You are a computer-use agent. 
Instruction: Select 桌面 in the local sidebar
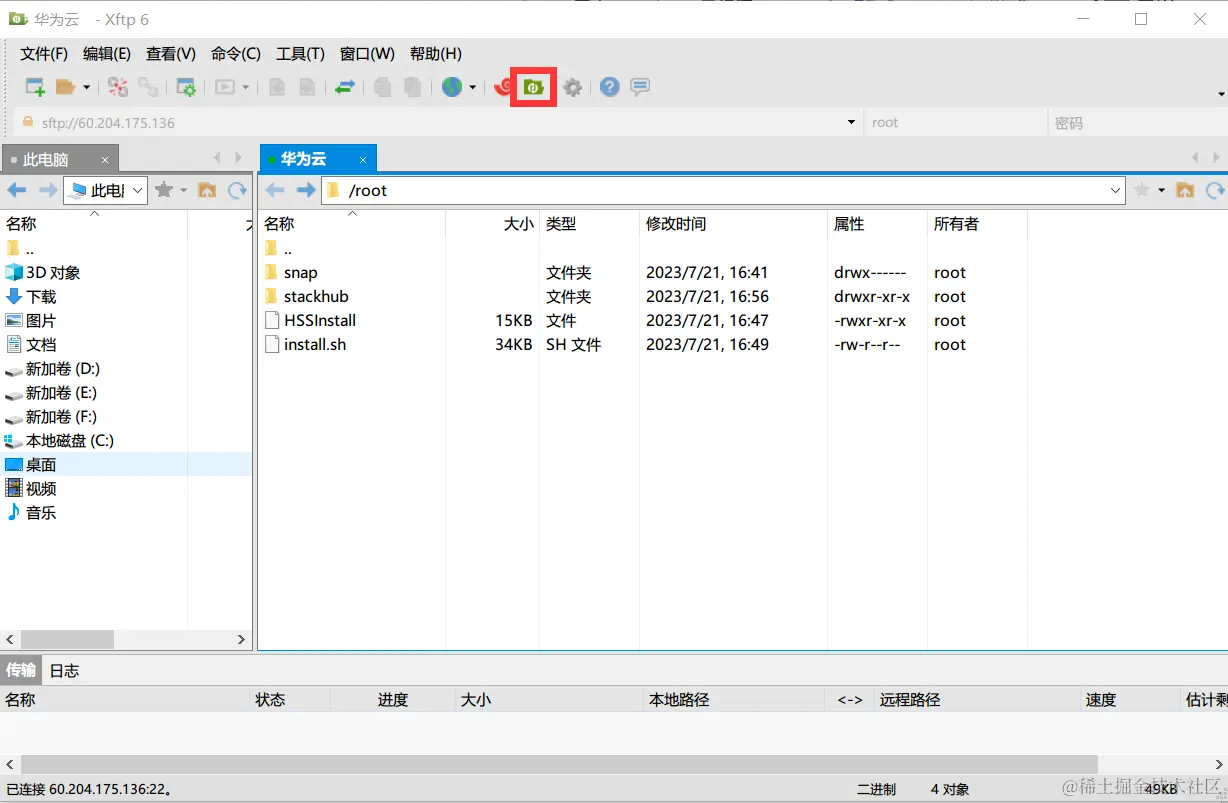coord(40,464)
